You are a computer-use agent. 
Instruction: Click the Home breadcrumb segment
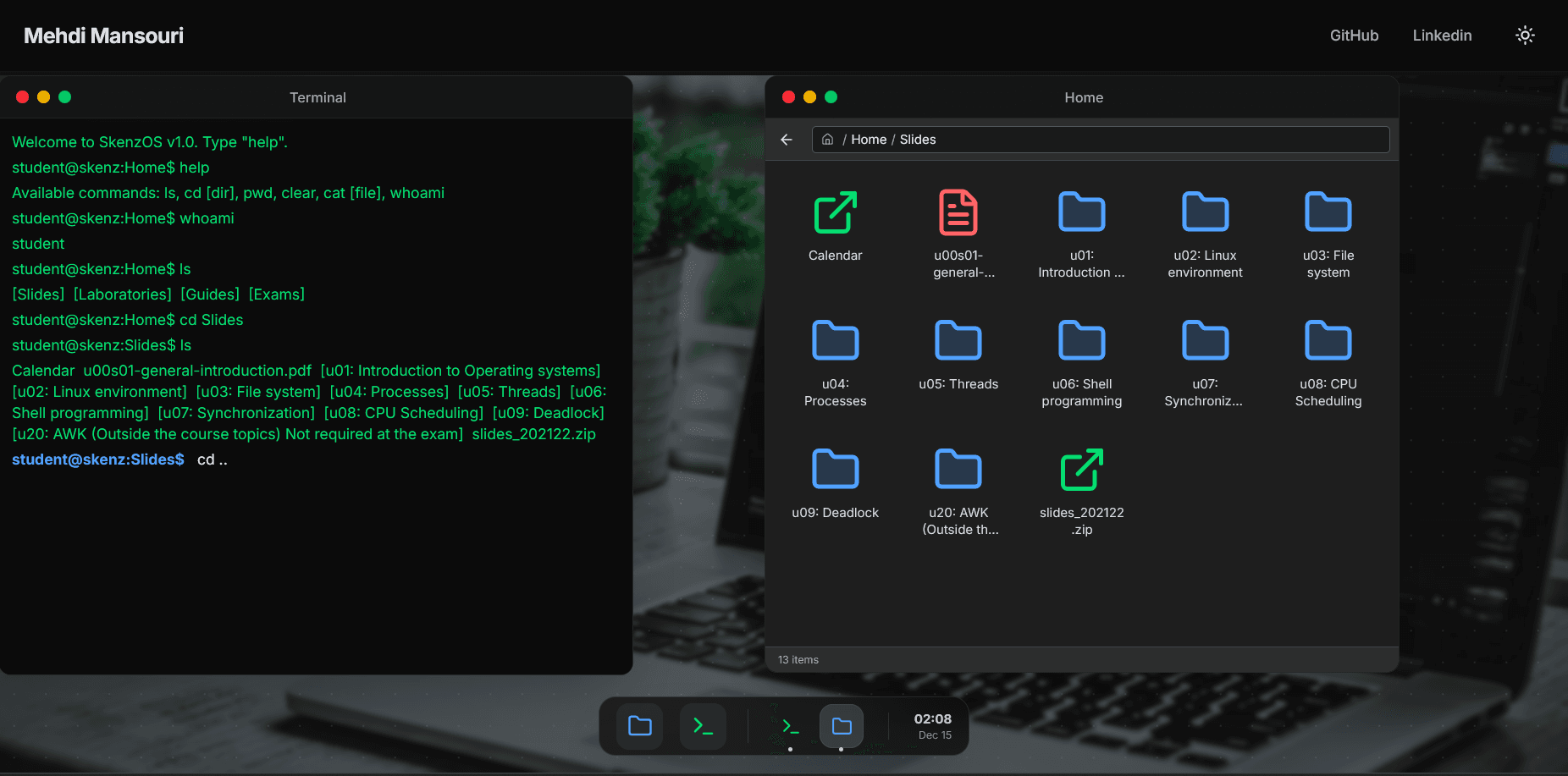tap(869, 139)
